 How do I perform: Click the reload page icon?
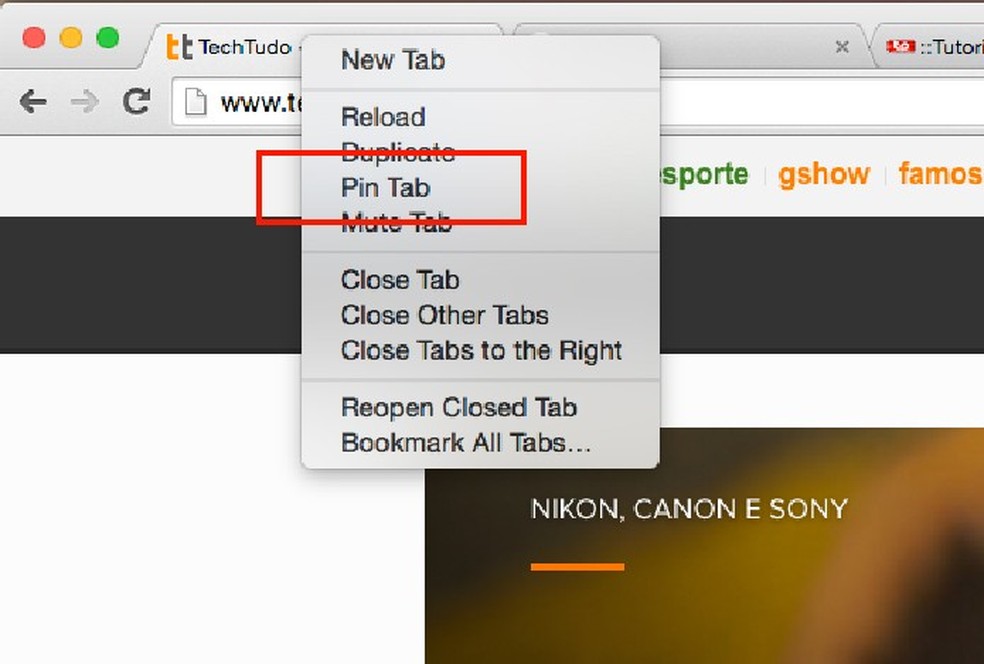coord(136,101)
